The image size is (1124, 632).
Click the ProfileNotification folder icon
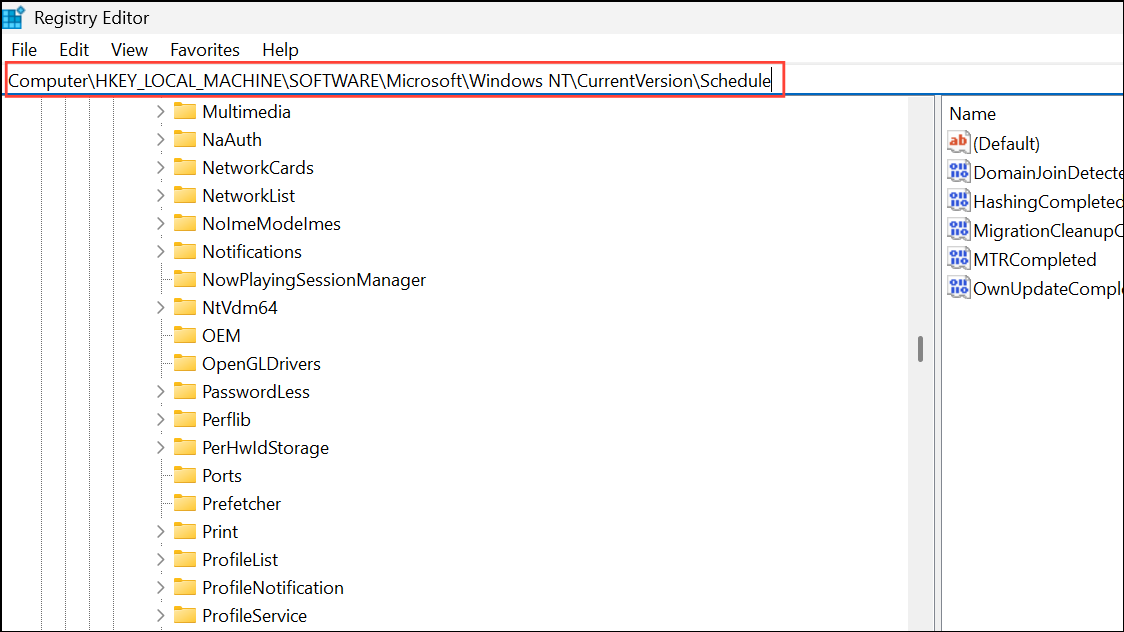(x=185, y=587)
